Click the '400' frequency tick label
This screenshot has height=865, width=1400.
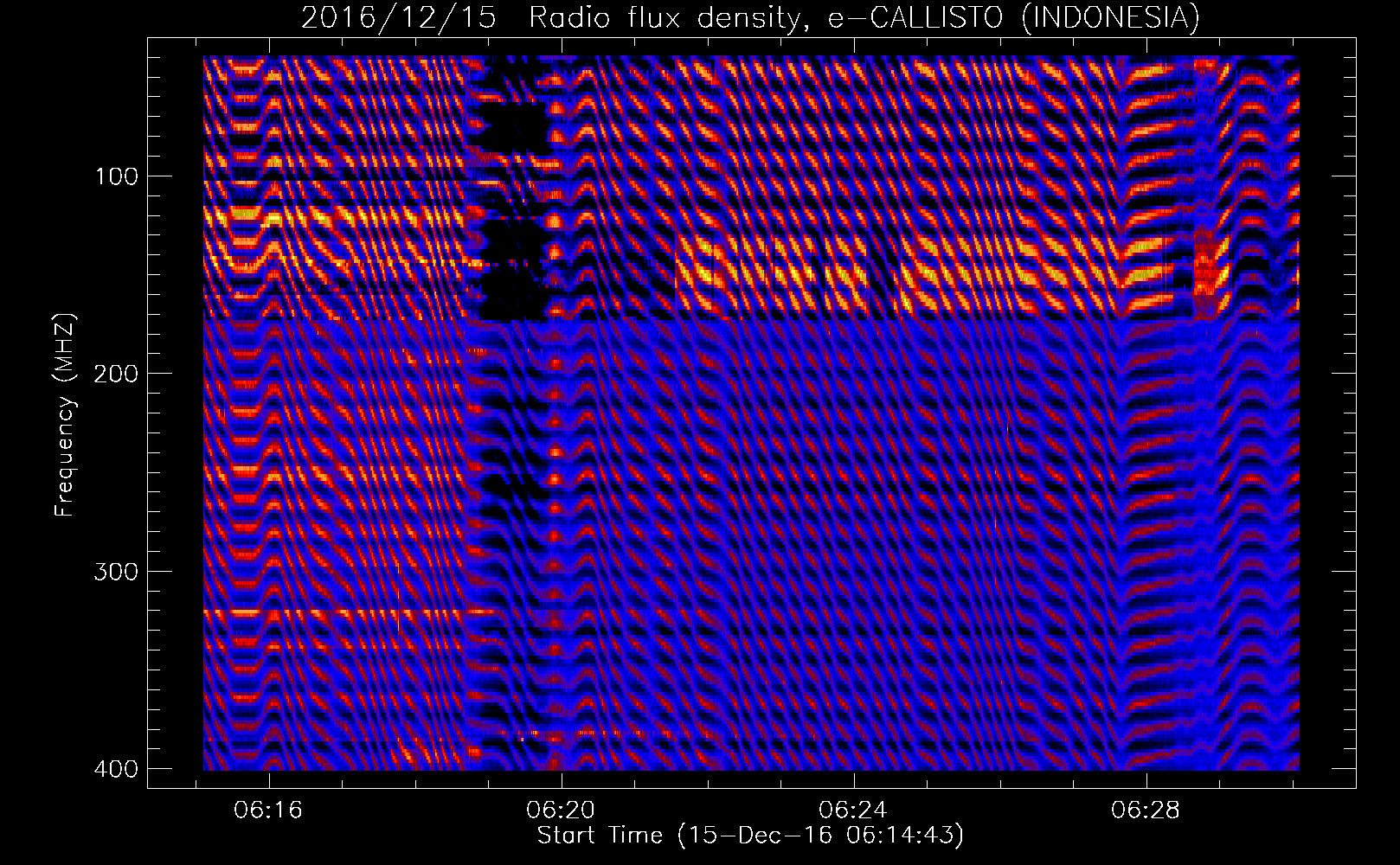click(x=115, y=769)
